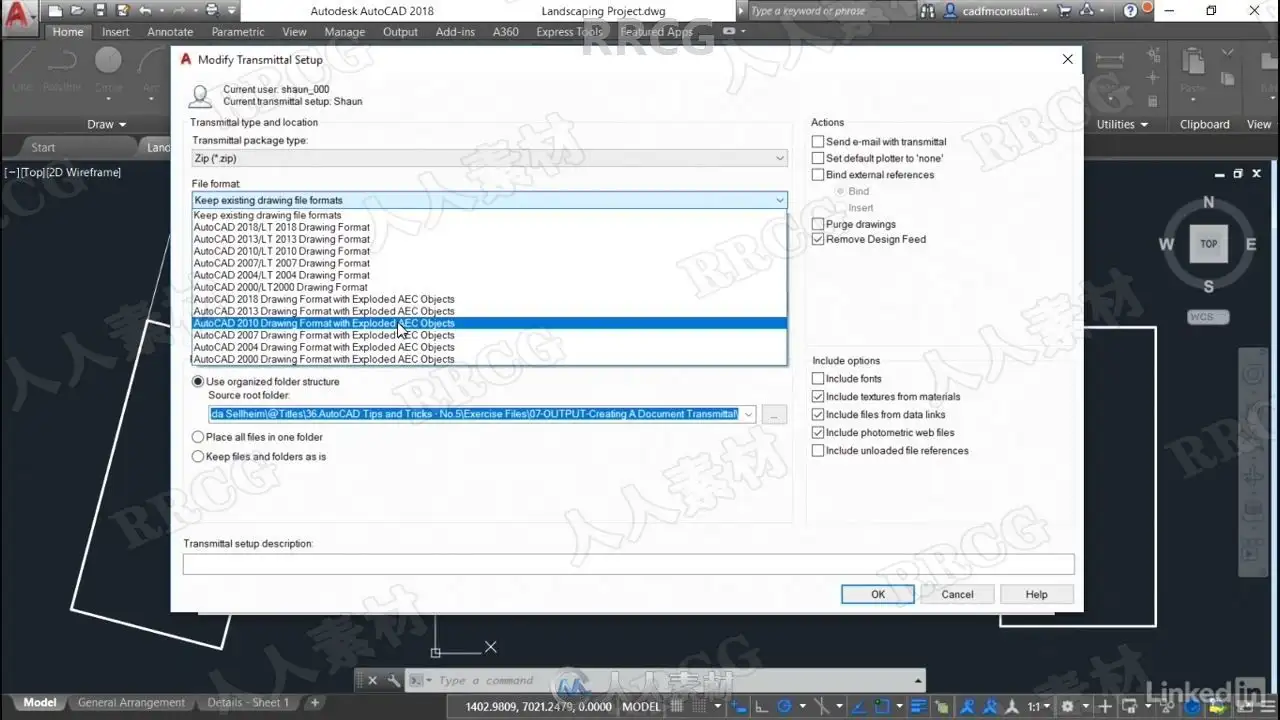
Task: Uncheck Include photometric web files
Action: (x=818, y=433)
